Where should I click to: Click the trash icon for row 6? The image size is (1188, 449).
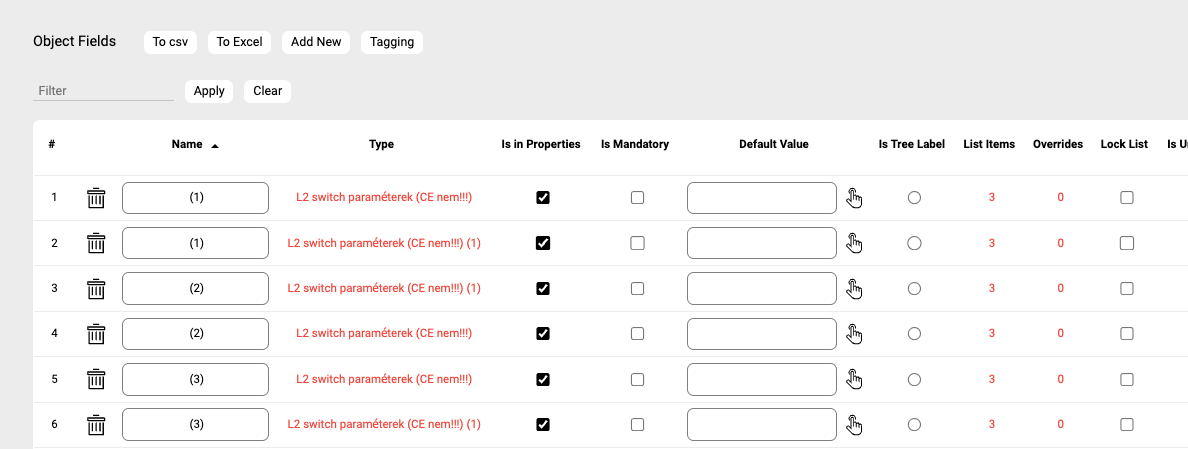pos(96,425)
